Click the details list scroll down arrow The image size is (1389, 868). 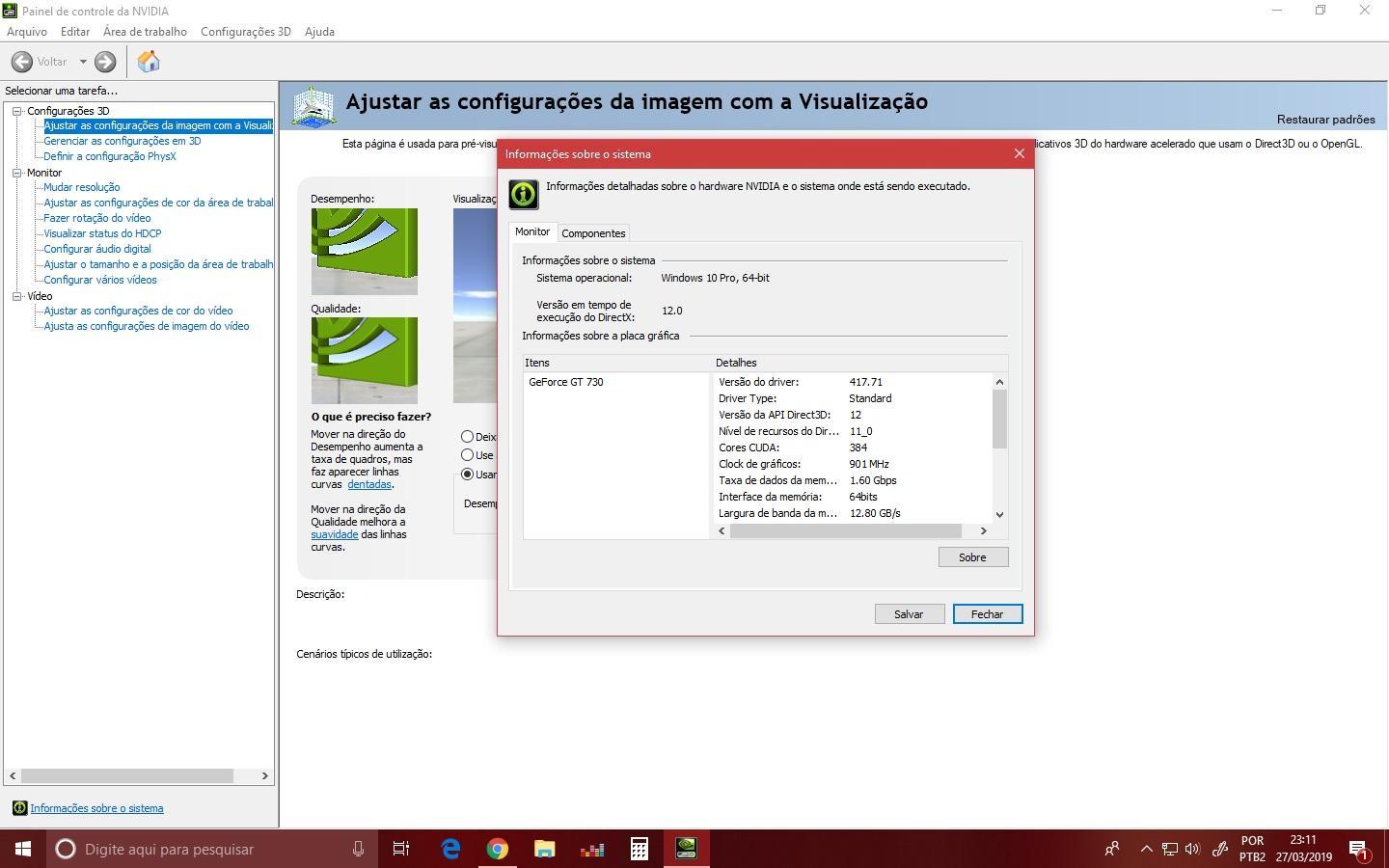(x=999, y=515)
